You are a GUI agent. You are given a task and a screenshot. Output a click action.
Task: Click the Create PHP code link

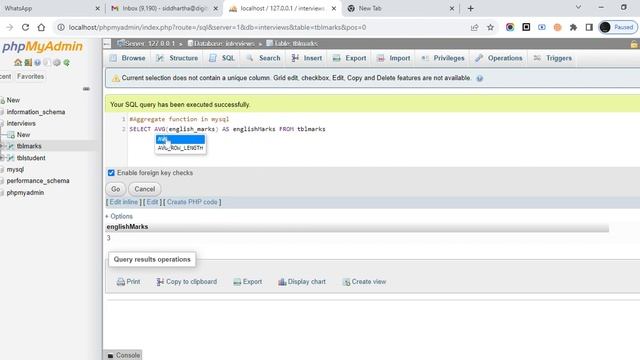(192, 202)
